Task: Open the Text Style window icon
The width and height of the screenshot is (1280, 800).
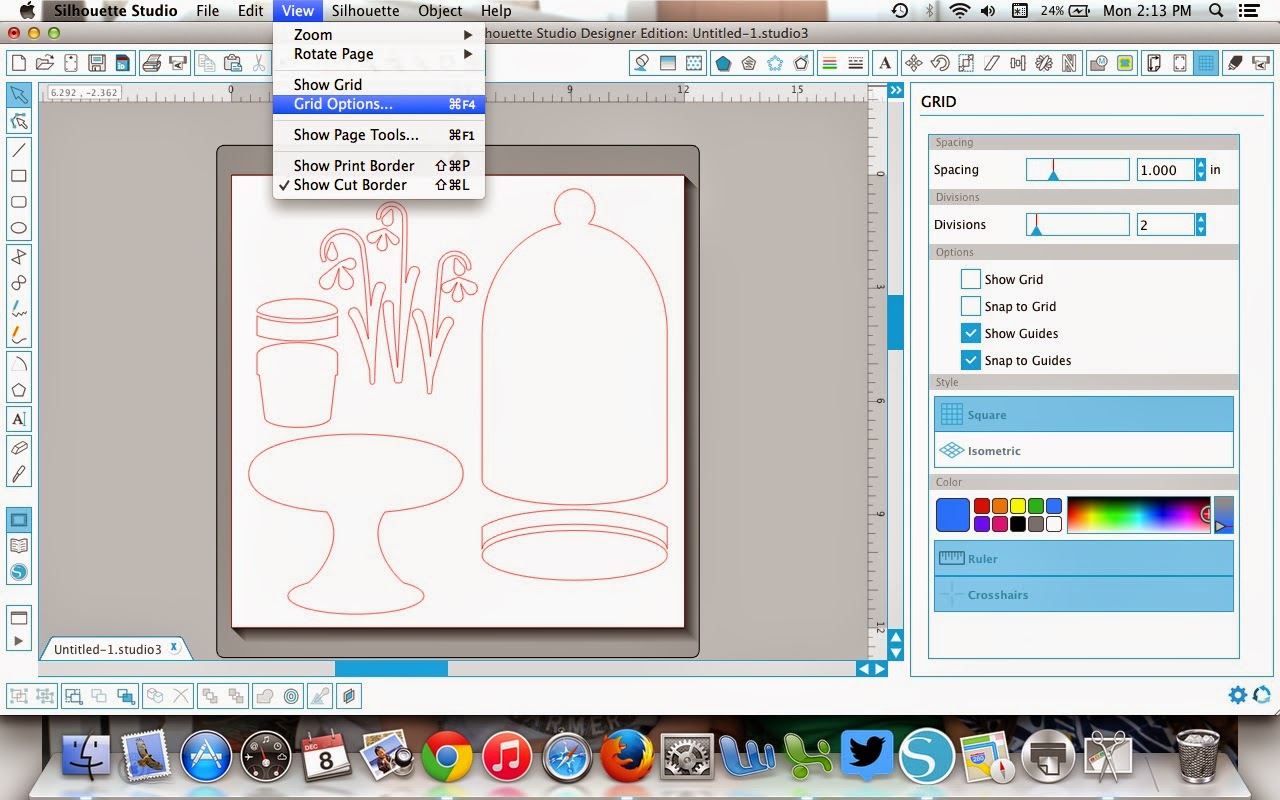Action: tap(885, 63)
